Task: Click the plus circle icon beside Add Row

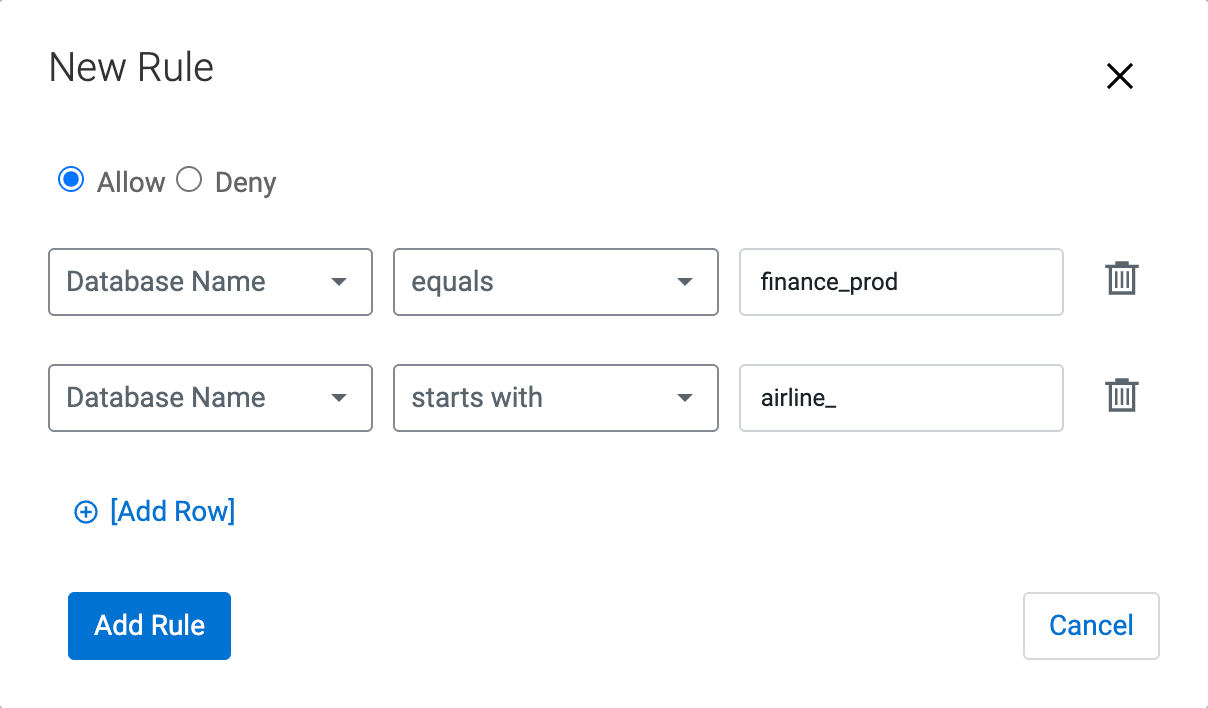Action: [86, 512]
